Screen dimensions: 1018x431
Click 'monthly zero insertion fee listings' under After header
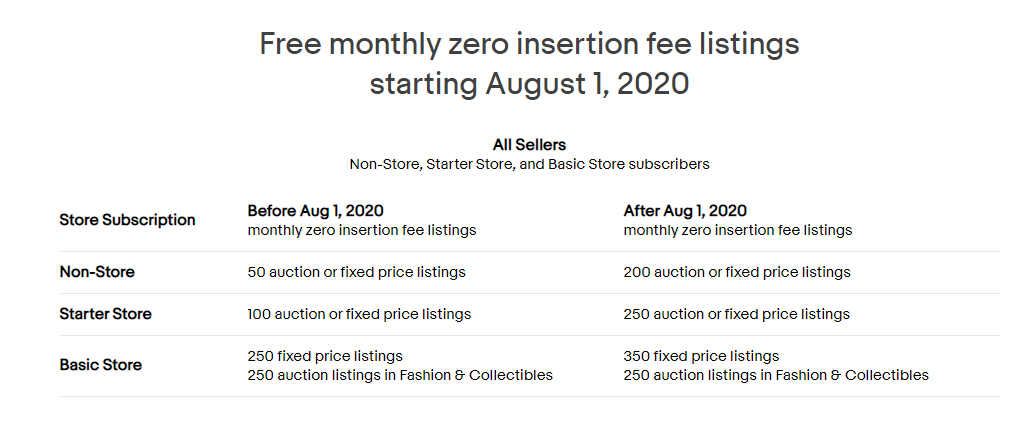[x=738, y=230]
